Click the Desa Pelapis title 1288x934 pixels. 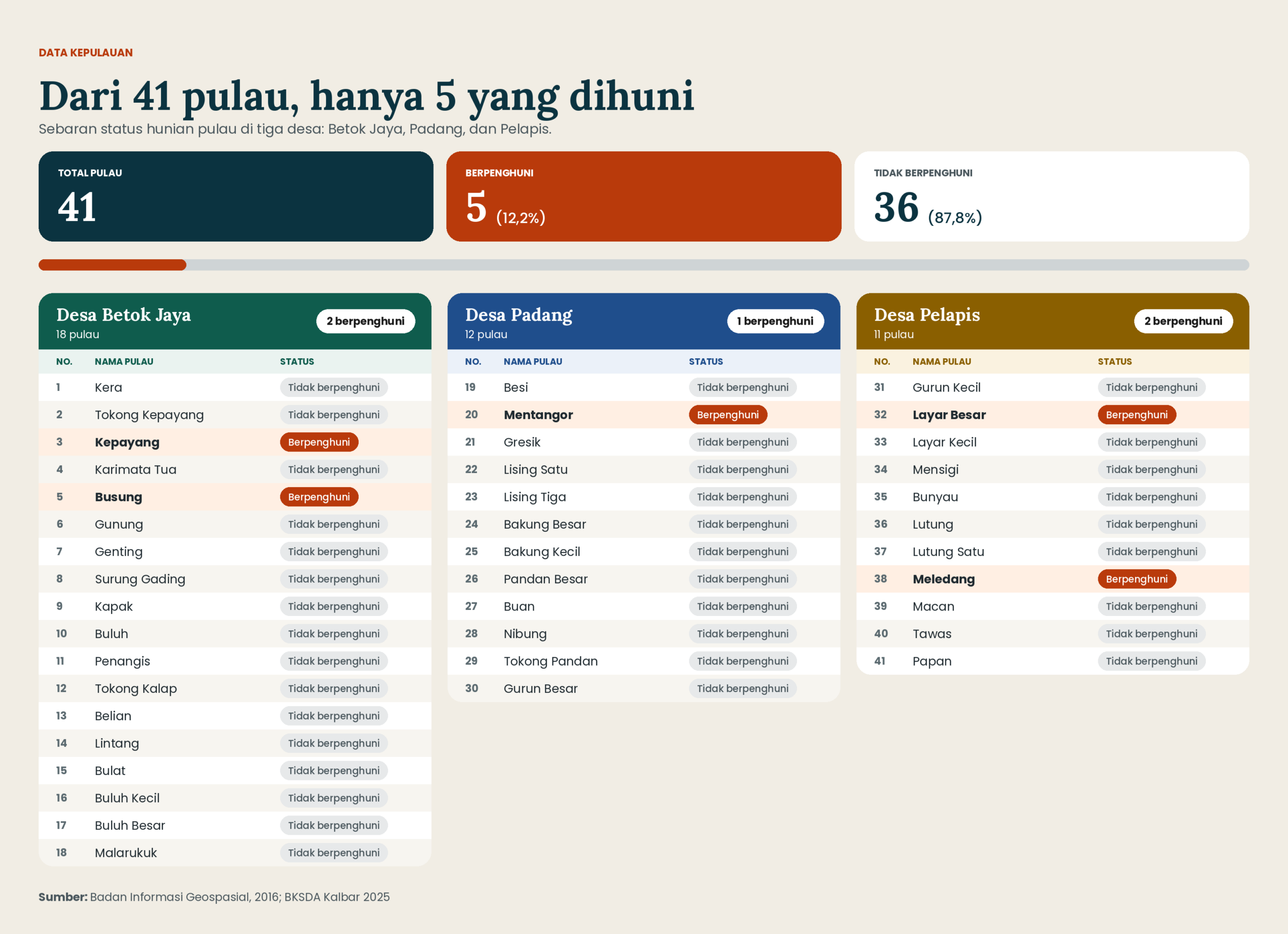[x=927, y=315]
